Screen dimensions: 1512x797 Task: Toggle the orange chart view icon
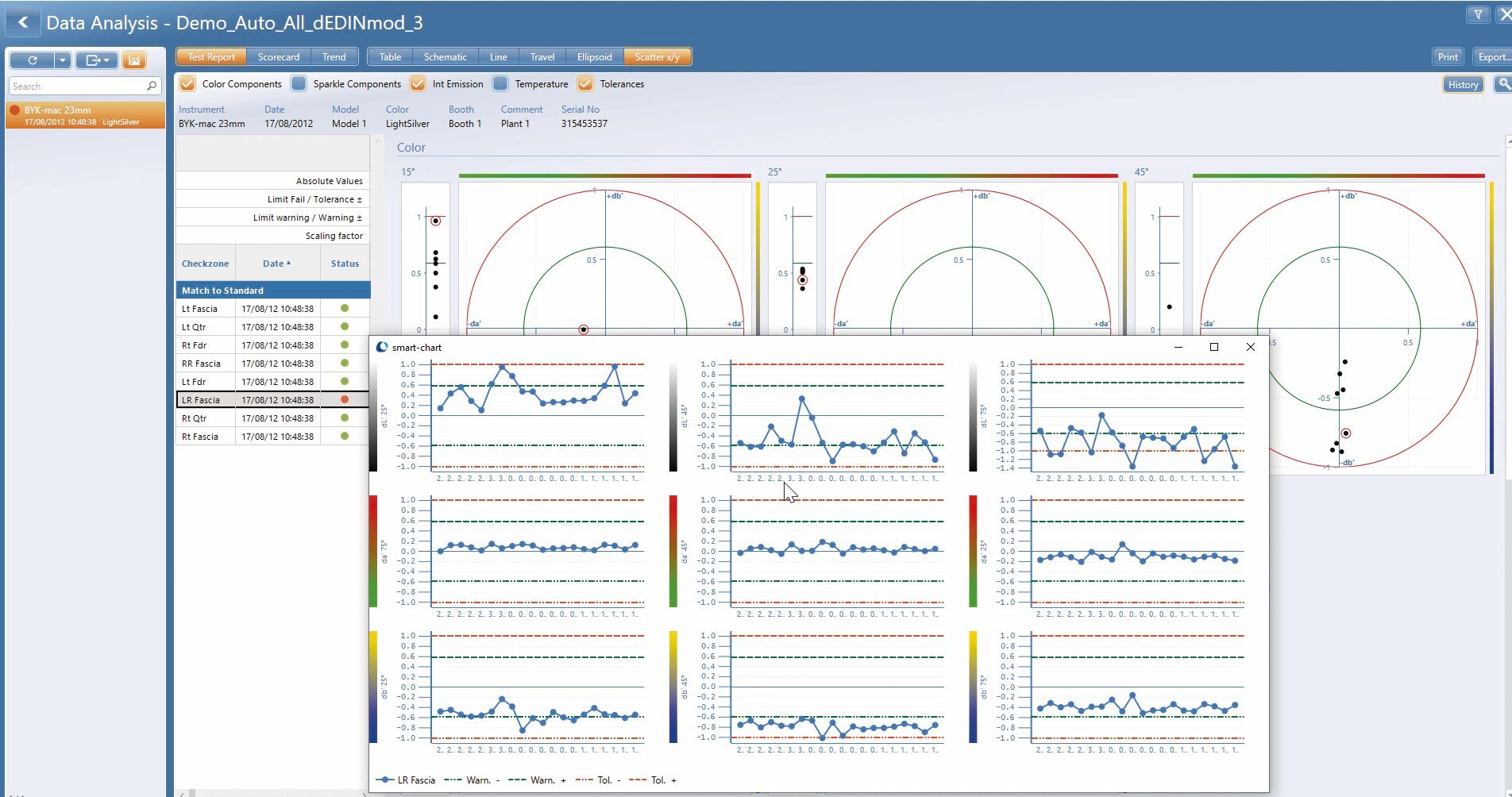coord(134,60)
